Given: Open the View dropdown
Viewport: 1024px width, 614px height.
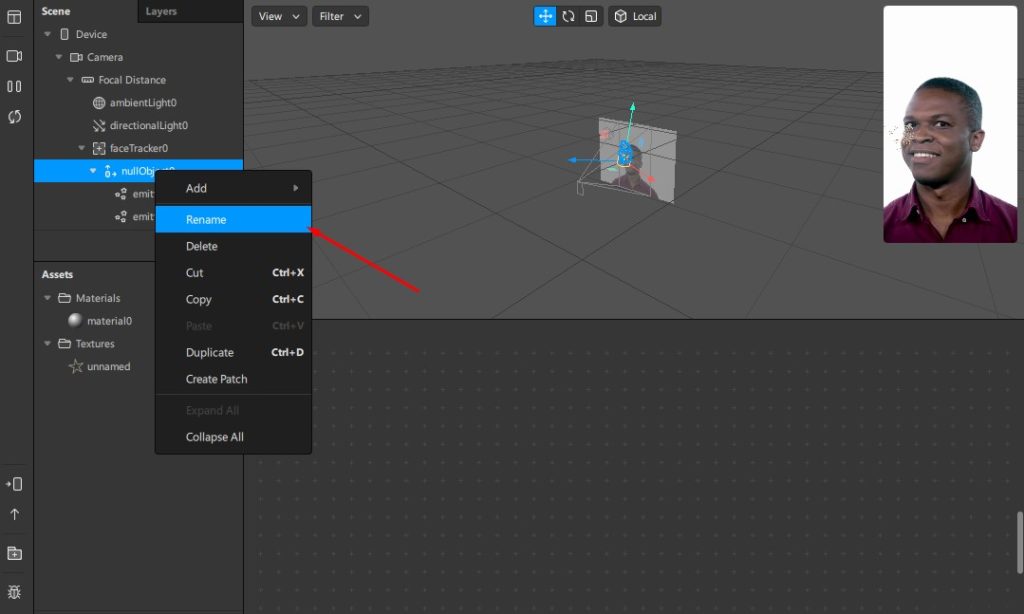Looking at the screenshot, I should [x=279, y=16].
